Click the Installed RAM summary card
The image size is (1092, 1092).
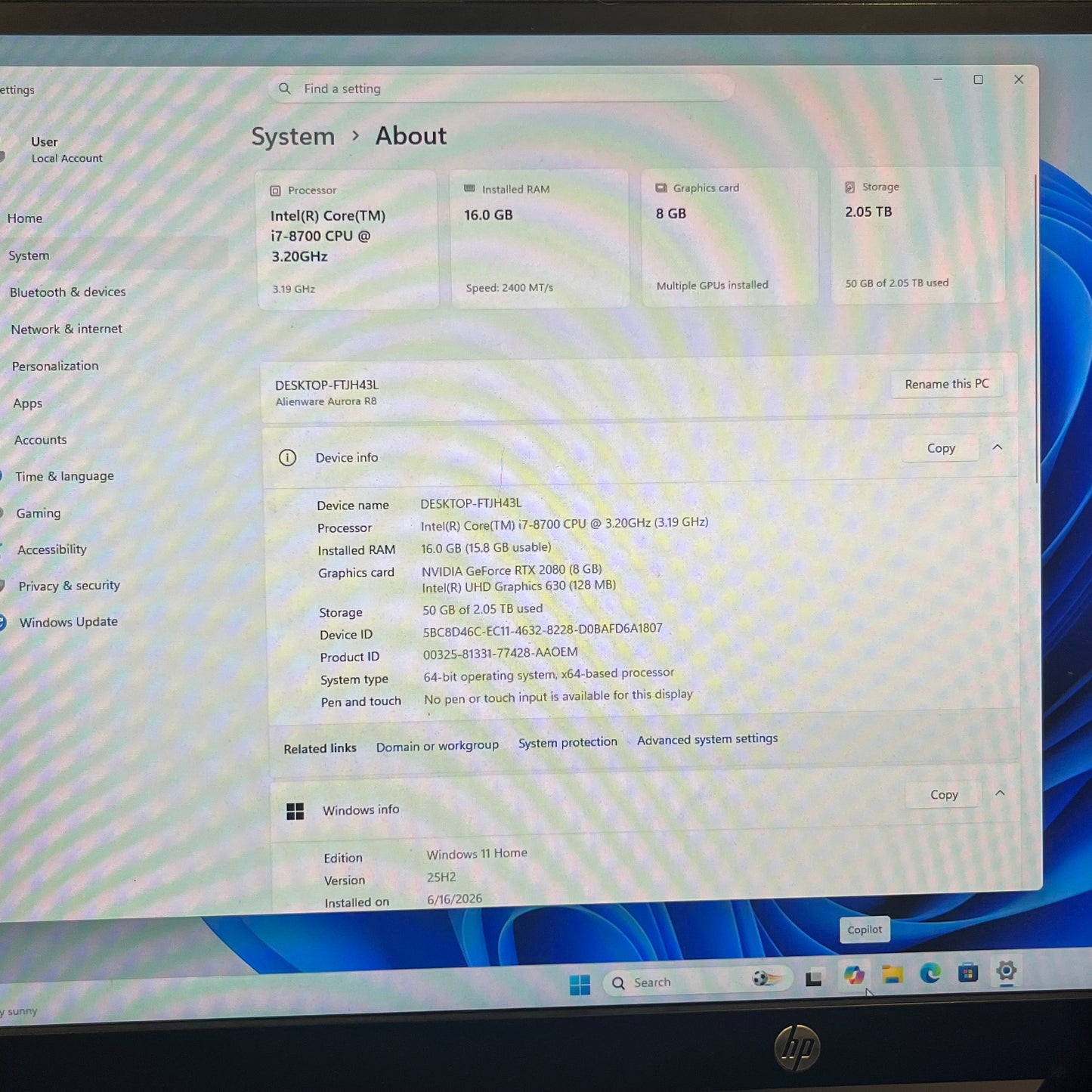click(x=540, y=238)
